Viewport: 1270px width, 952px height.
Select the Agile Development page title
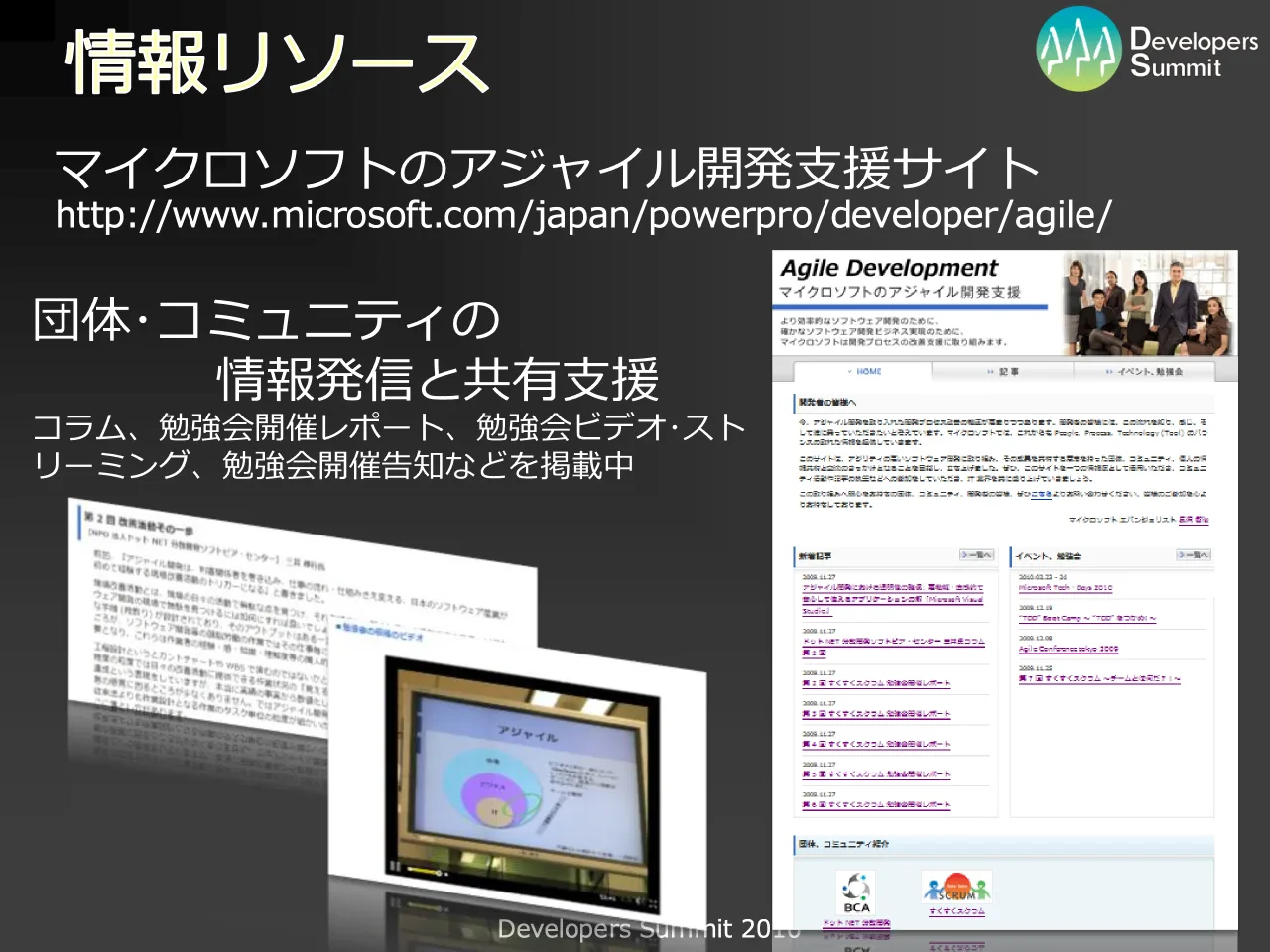tap(888, 268)
